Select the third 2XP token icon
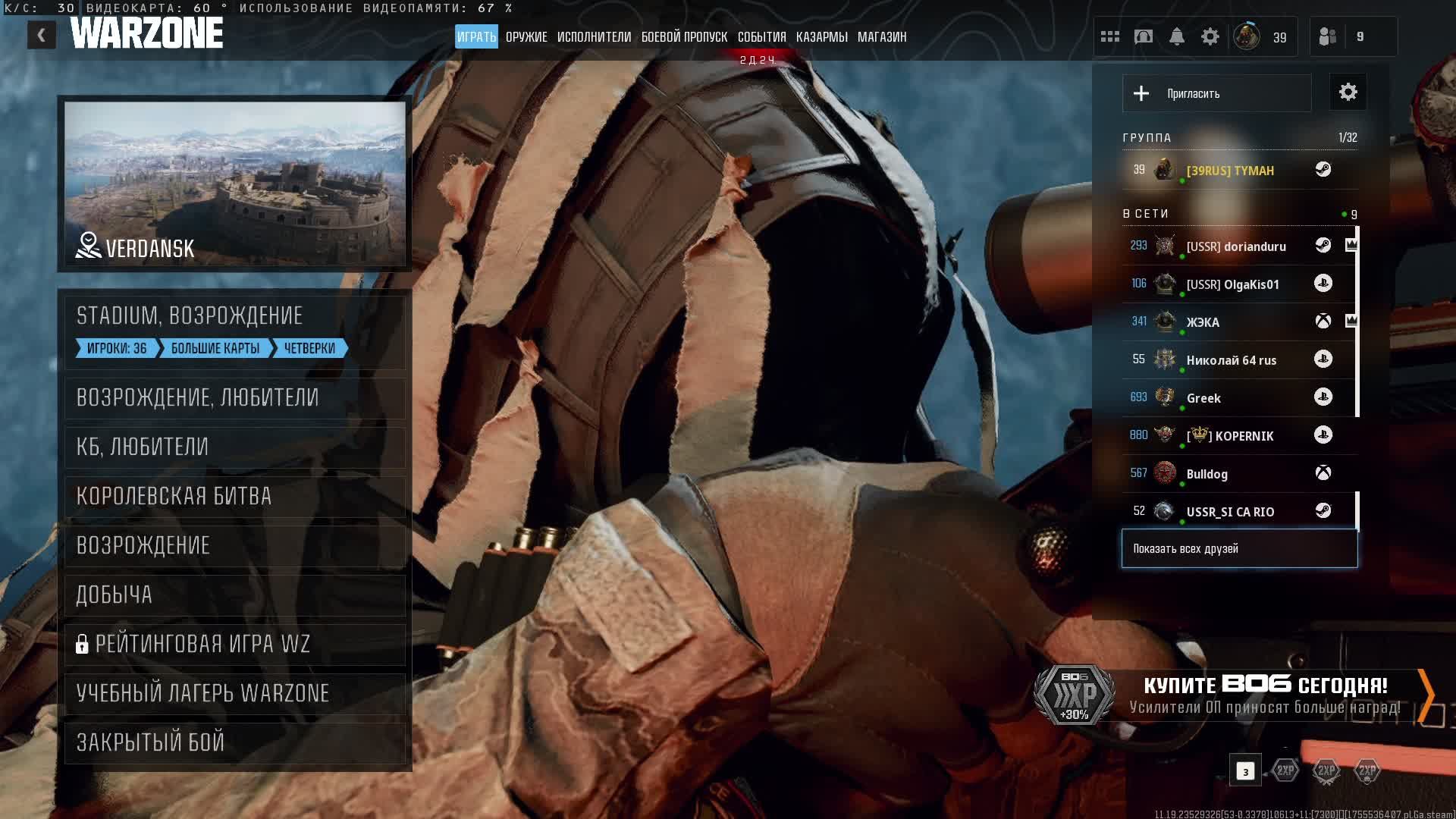This screenshot has width=1456, height=819. 1367,770
